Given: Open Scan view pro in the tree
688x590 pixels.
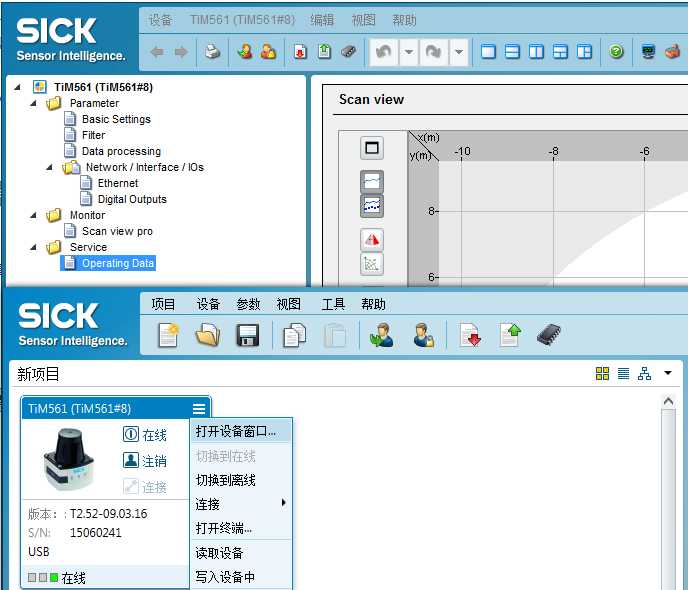Looking at the screenshot, I should coord(118,231).
